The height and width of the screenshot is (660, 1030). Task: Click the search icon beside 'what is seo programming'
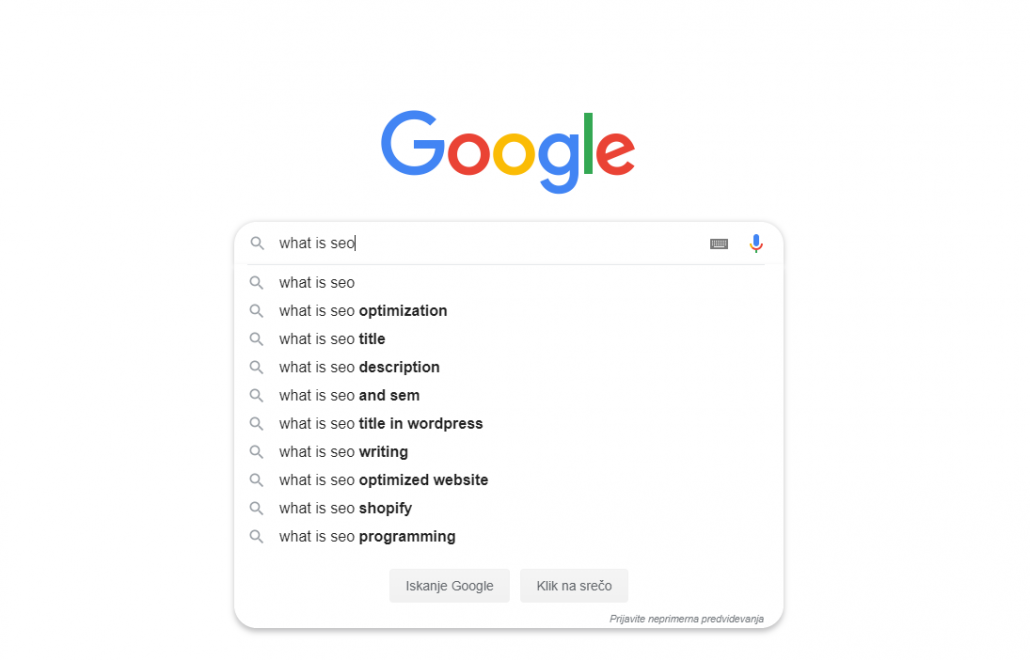(256, 537)
